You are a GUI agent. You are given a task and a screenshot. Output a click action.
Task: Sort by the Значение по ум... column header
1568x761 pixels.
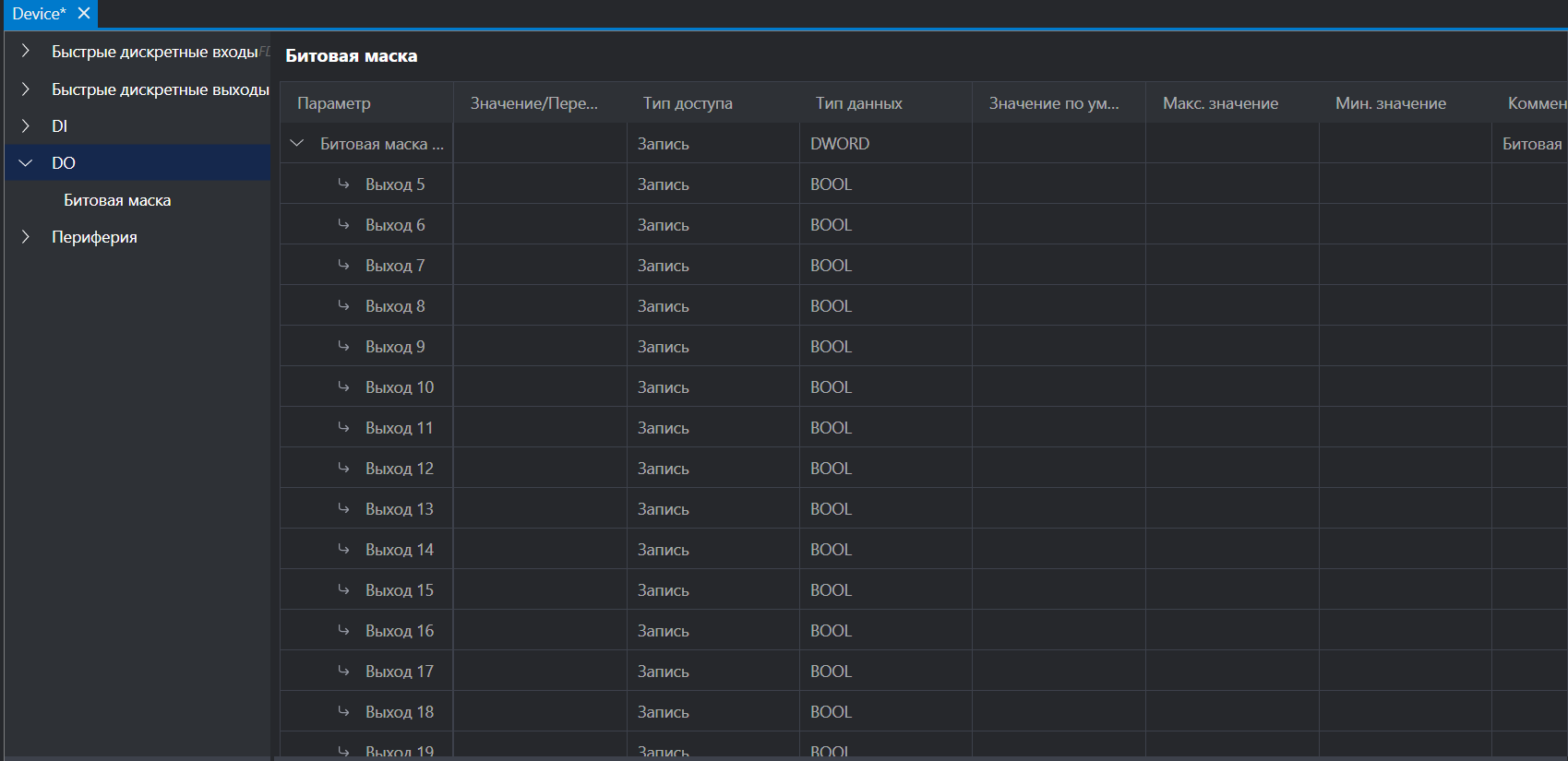(x=1059, y=103)
